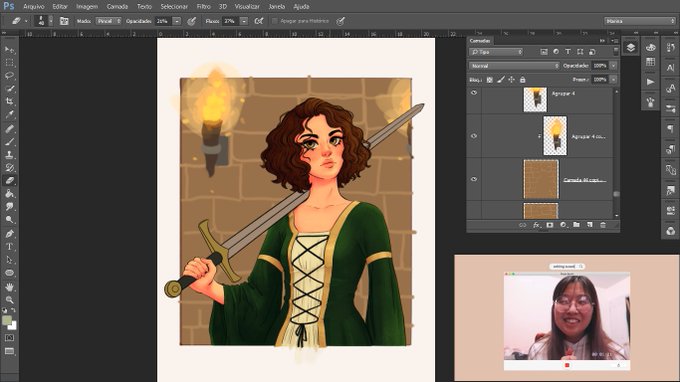Click the link layers icon
The image size is (680, 382).
tap(523, 225)
